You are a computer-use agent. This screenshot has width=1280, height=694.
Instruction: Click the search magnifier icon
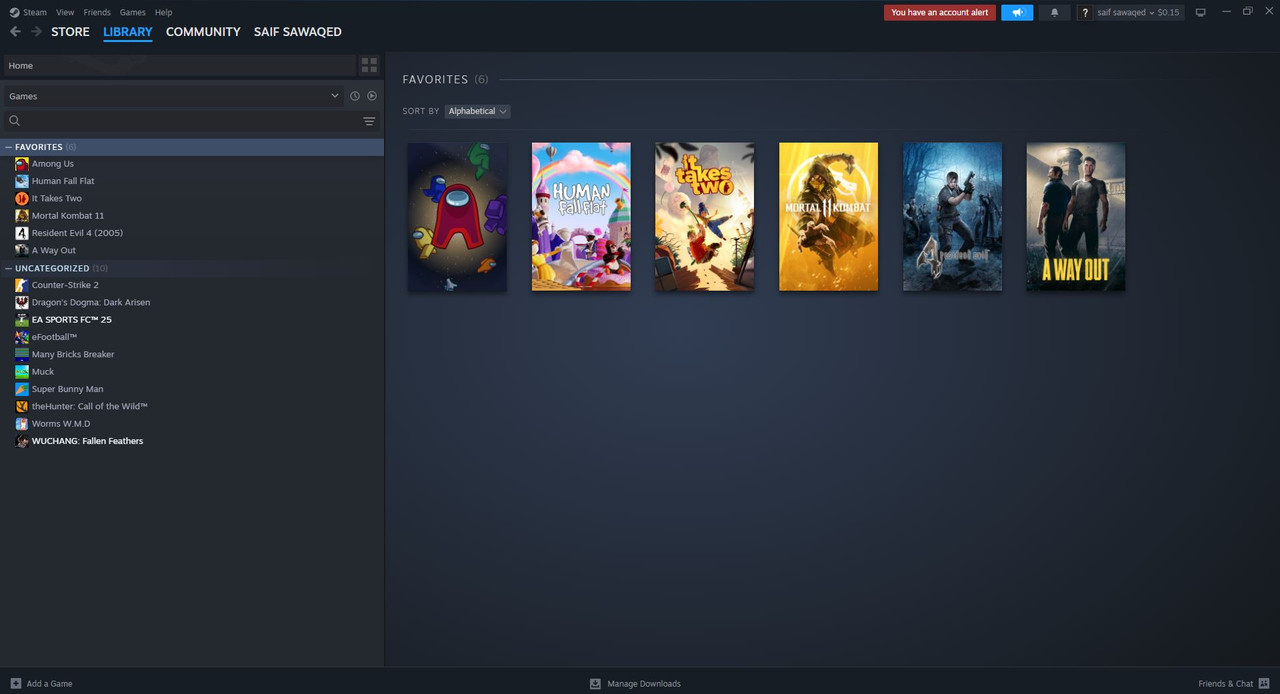pos(15,121)
